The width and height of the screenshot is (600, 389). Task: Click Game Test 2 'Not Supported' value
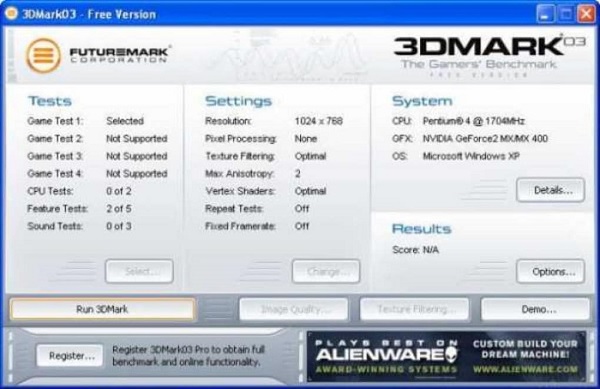(137, 138)
